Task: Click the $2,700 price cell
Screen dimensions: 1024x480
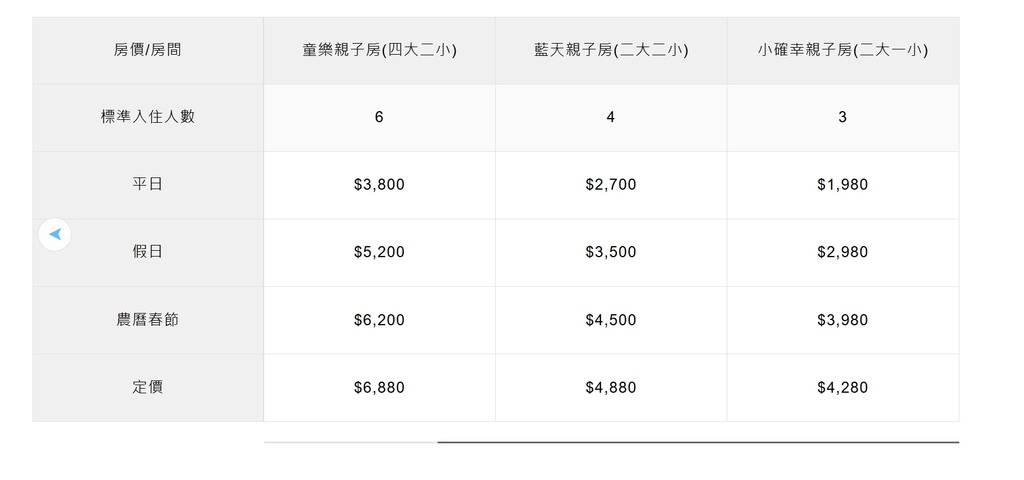Action: (611, 185)
